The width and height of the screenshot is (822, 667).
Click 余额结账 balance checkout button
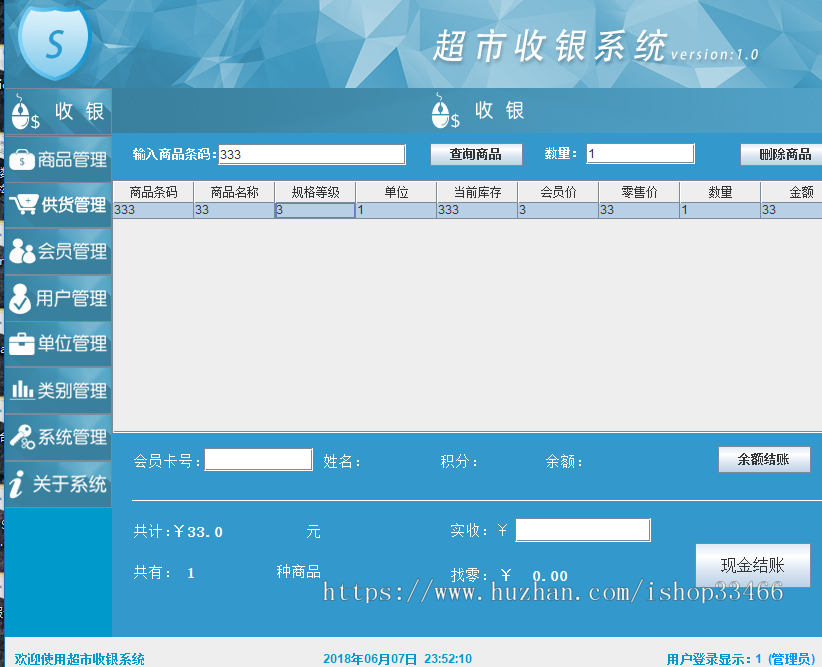tap(764, 459)
